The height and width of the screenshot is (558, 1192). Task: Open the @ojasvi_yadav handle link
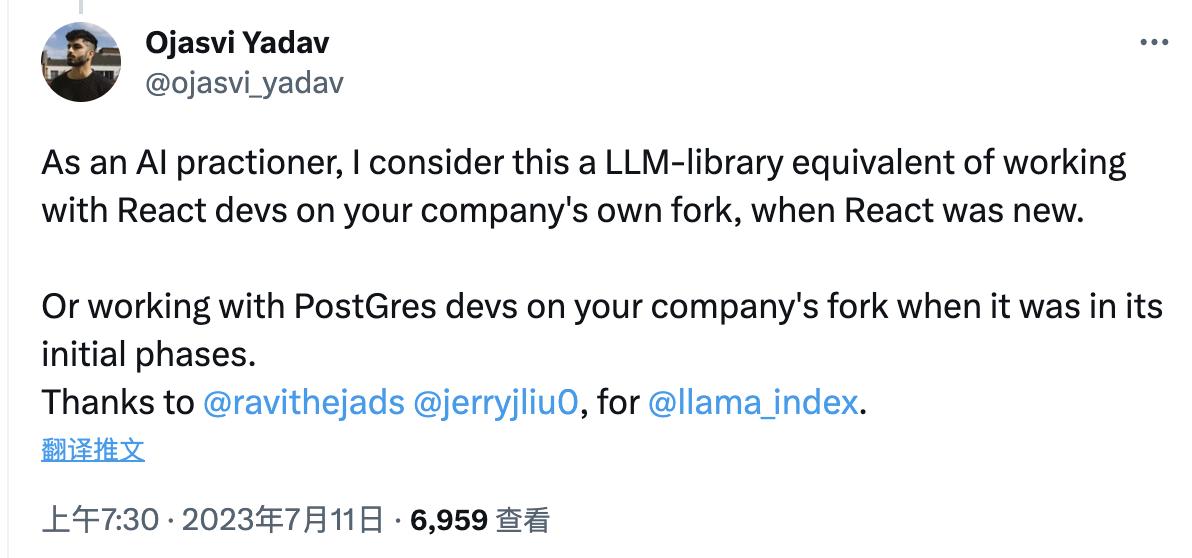(x=244, y=82)
